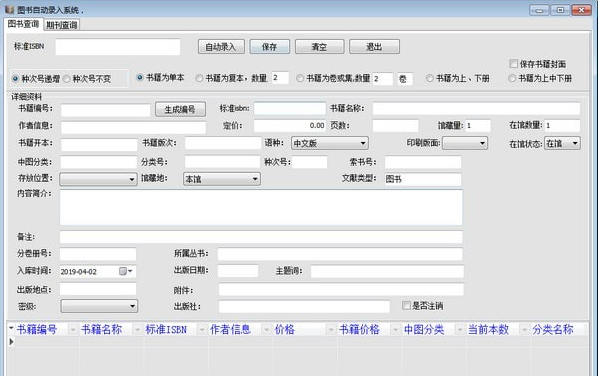Open the 密级 dropdown
The height and width of the screenshot is (376, 600).
click(x=99, y=306)
